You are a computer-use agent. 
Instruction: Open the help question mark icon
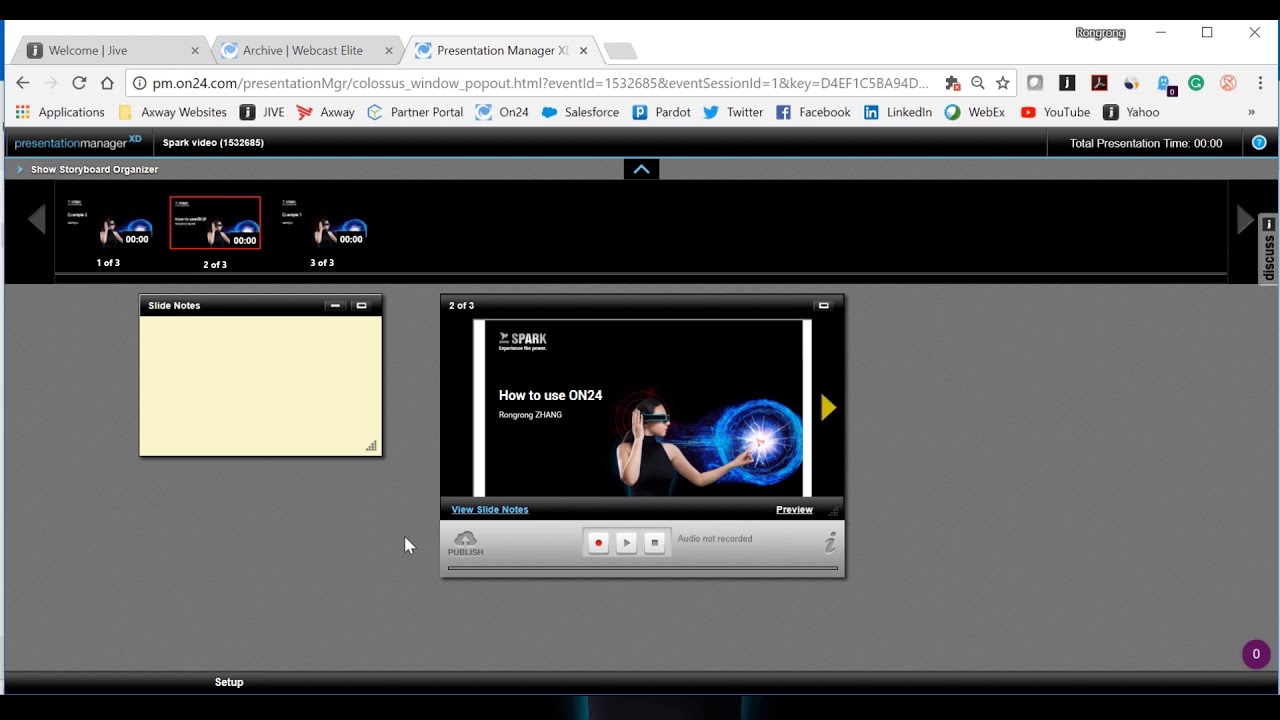(x=1259, y=143)
